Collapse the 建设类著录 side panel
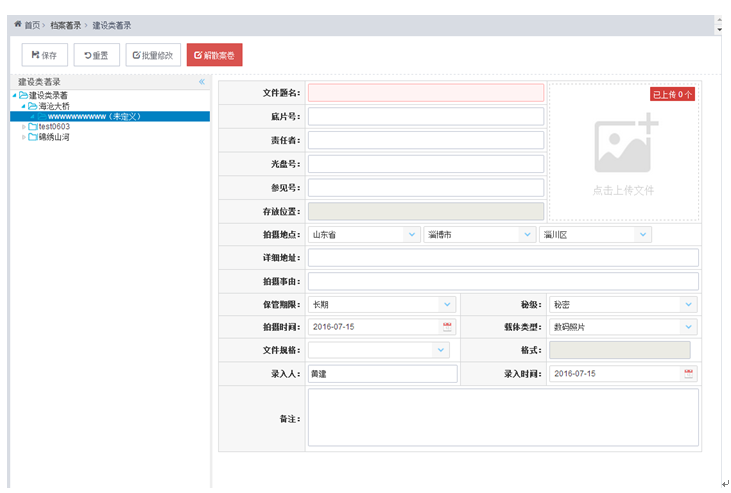This screenshot has height=493, width=731. click(202, 82)
